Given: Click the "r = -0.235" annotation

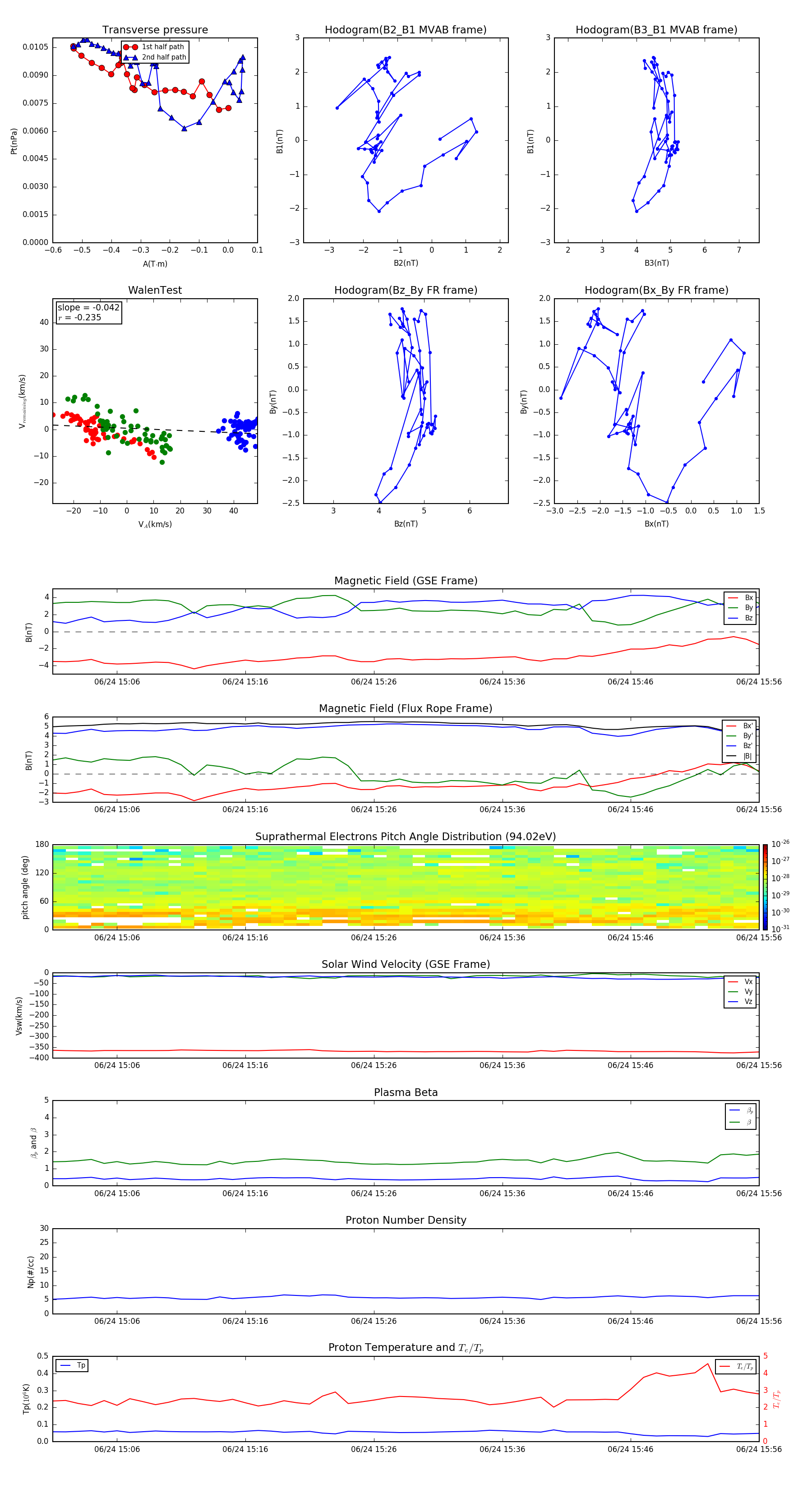Looking at the screenshot, I should click(x=80, y=317).
